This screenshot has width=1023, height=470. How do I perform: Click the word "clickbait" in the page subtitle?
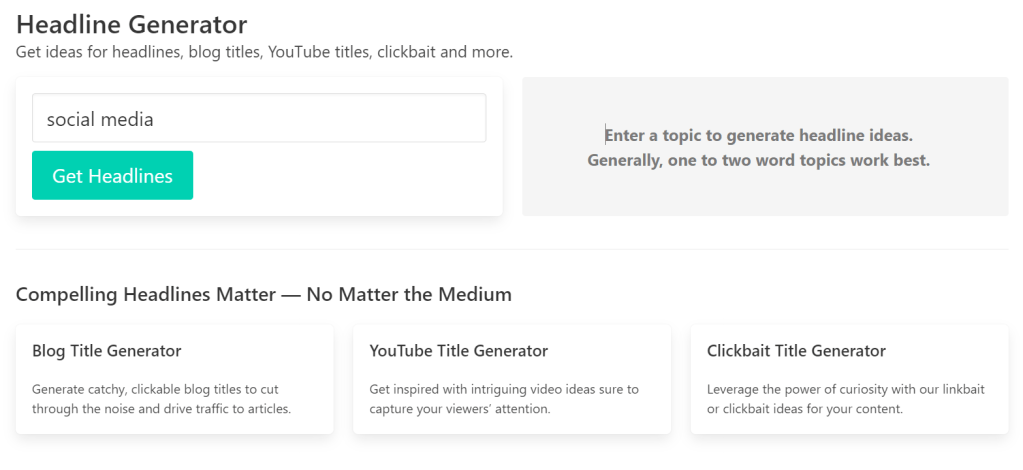411,52
